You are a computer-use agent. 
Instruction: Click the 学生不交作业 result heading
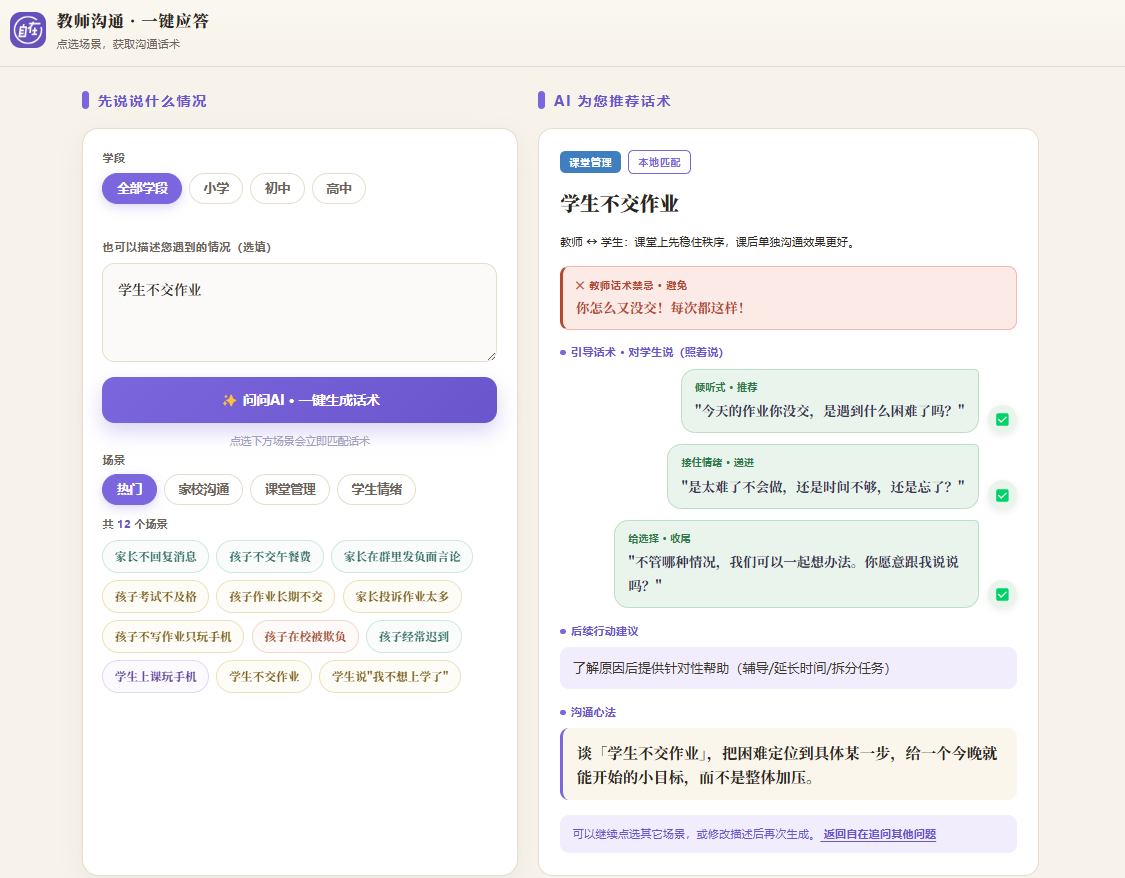pos(619,204)
